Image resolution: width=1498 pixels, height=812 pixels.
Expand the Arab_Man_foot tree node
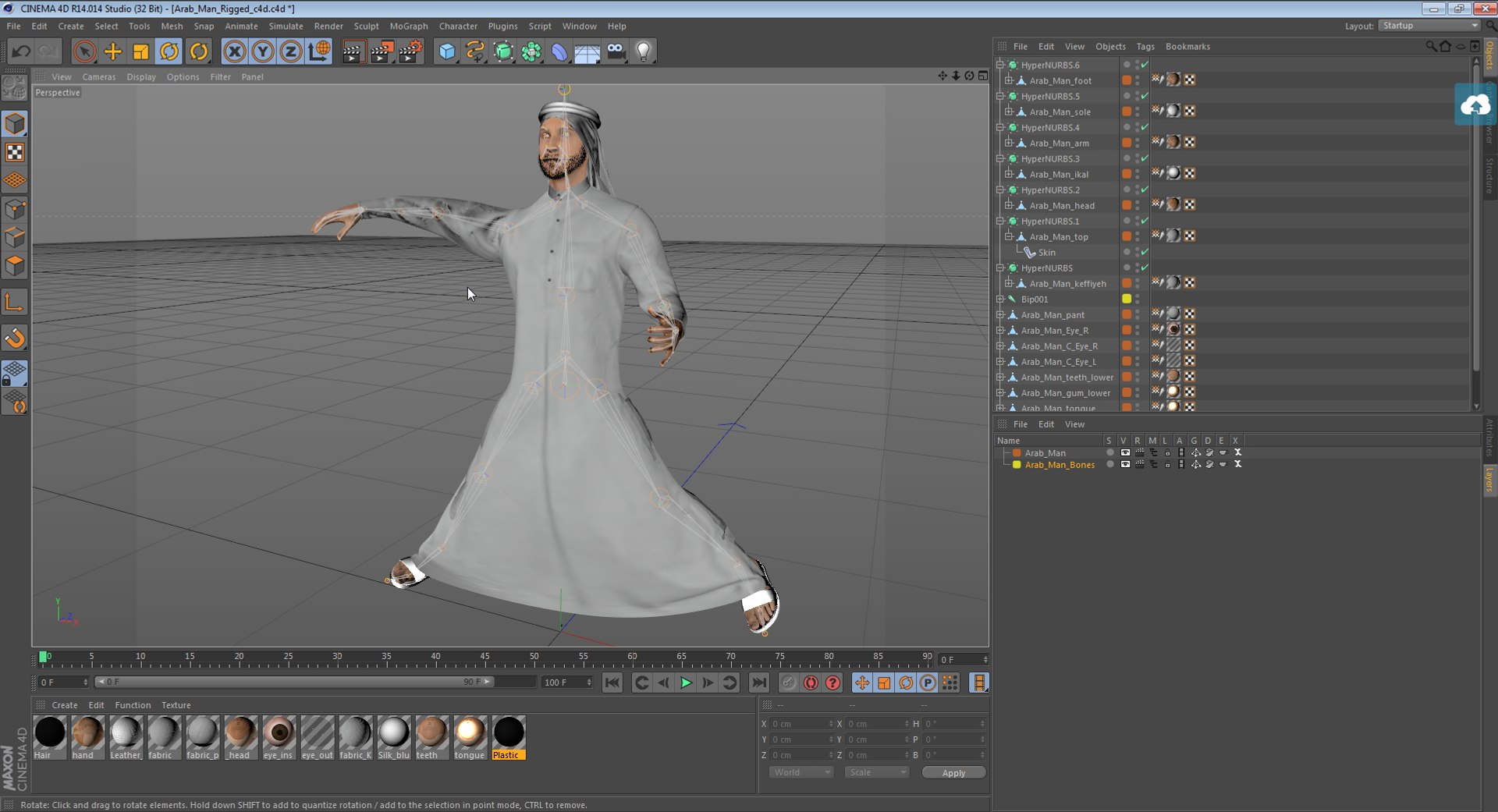pos(1009,80)
